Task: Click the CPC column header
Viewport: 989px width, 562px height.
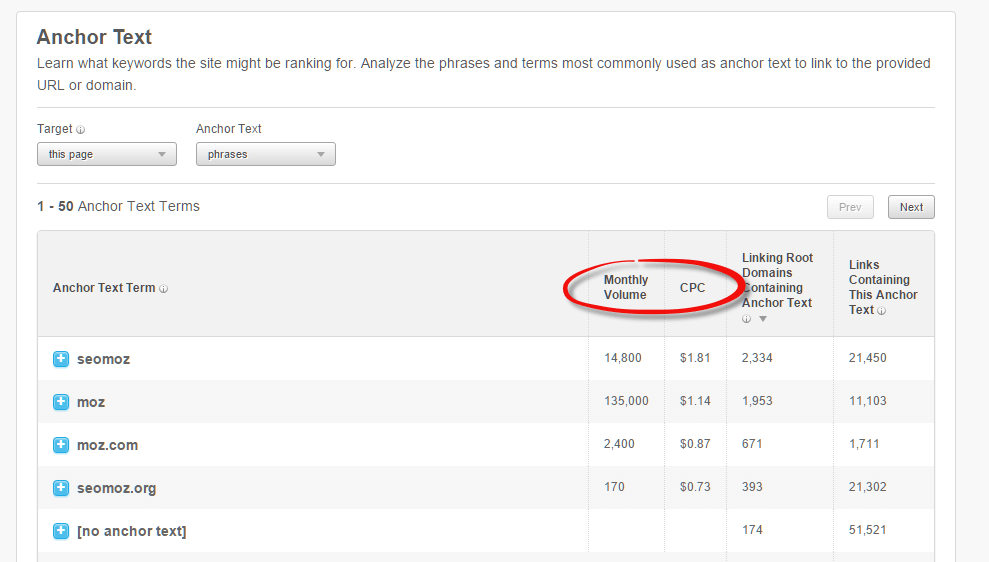Action: pyautogui.click(x=692, y=288)
